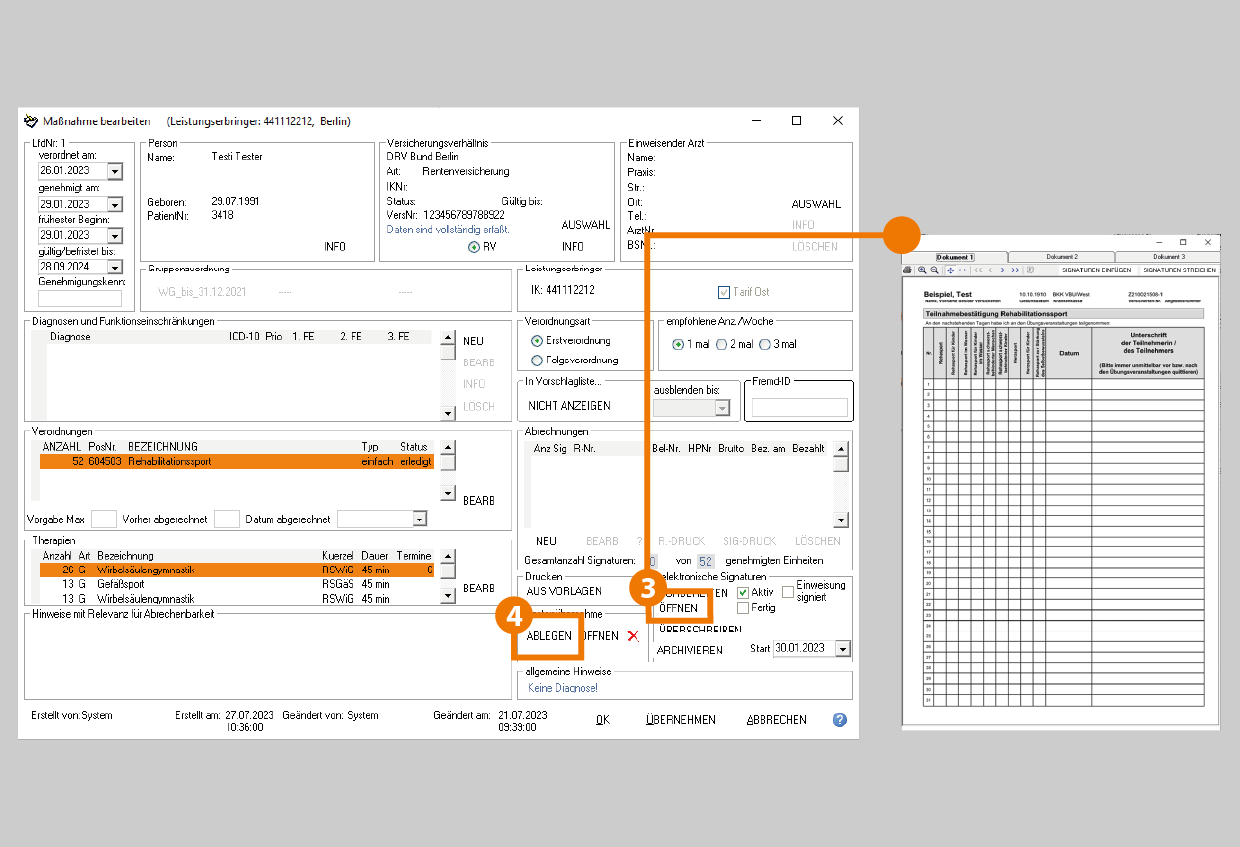Open the blue help question mark
This screenshot has width=1240, height=847.
840,720
